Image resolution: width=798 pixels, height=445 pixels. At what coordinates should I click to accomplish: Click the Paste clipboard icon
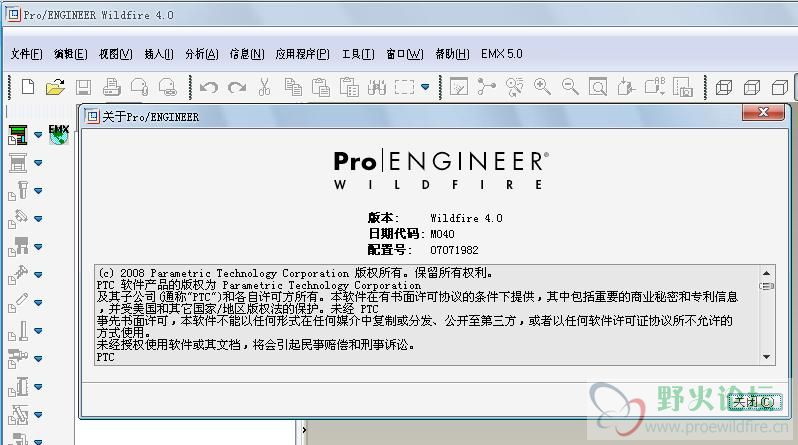tap(321, 87)
